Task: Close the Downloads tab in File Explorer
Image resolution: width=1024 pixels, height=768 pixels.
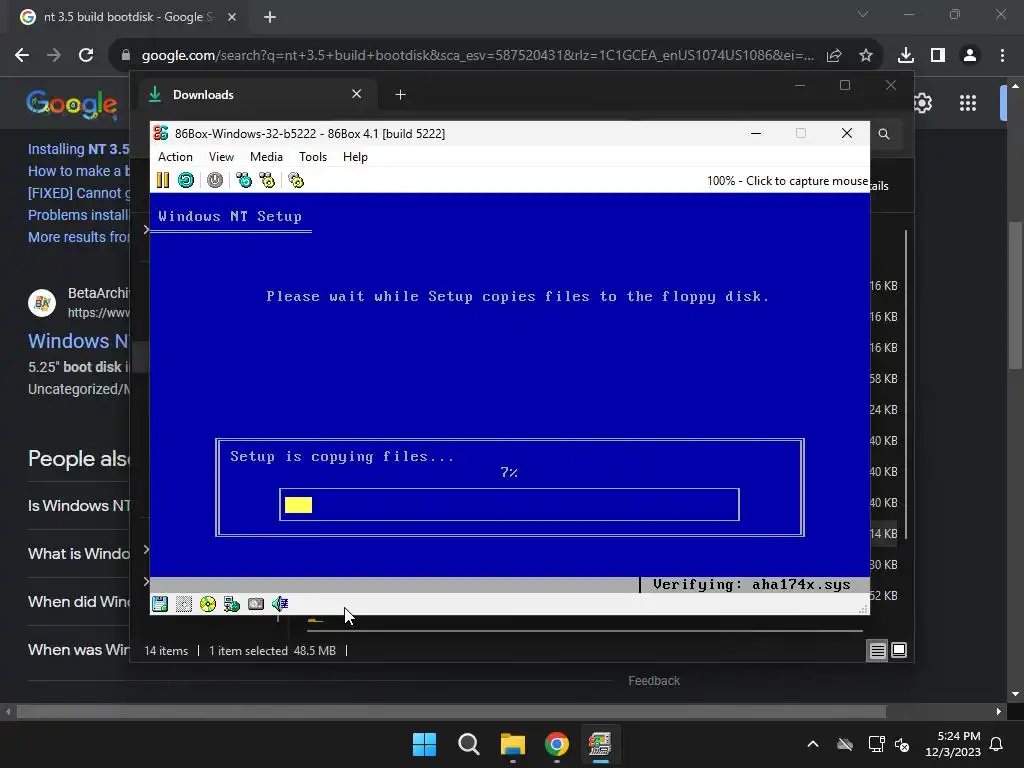Action: (x=357, y=94)
